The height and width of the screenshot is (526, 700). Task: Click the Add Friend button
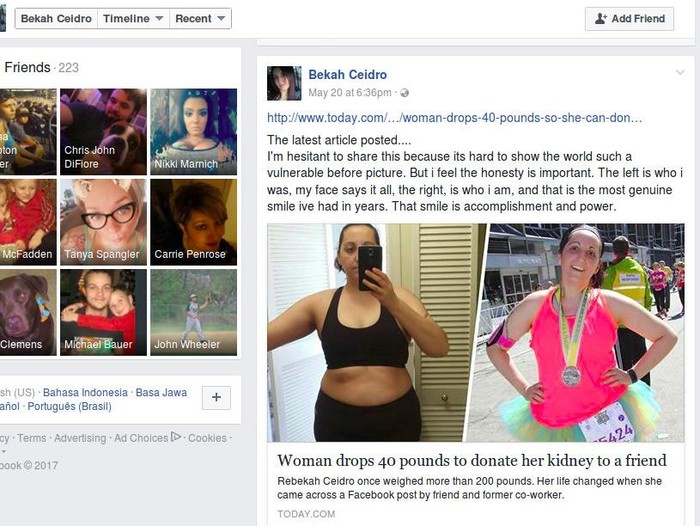[x=629, y=19]
